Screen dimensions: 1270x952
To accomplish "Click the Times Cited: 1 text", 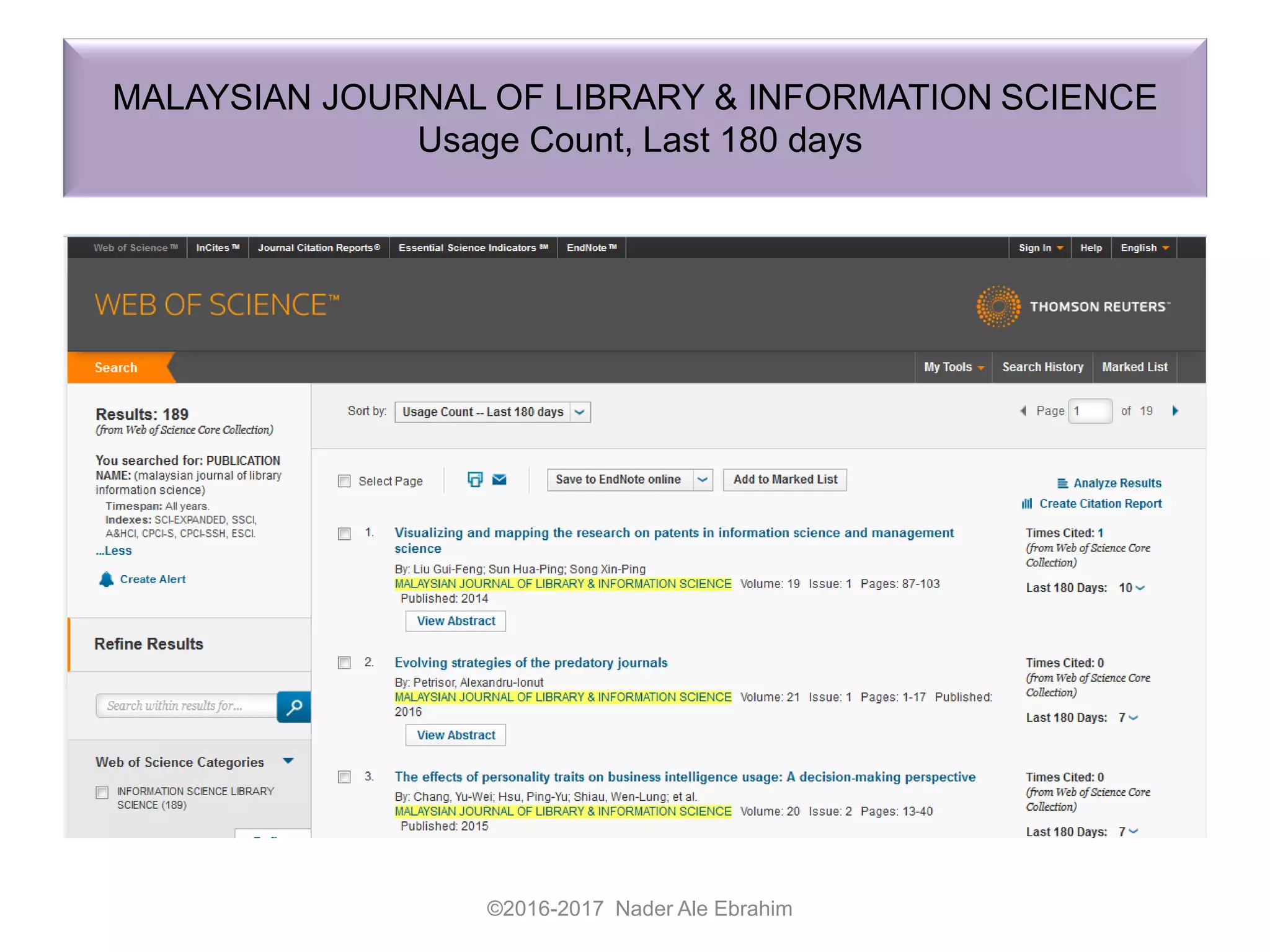I will point(1064,533).
